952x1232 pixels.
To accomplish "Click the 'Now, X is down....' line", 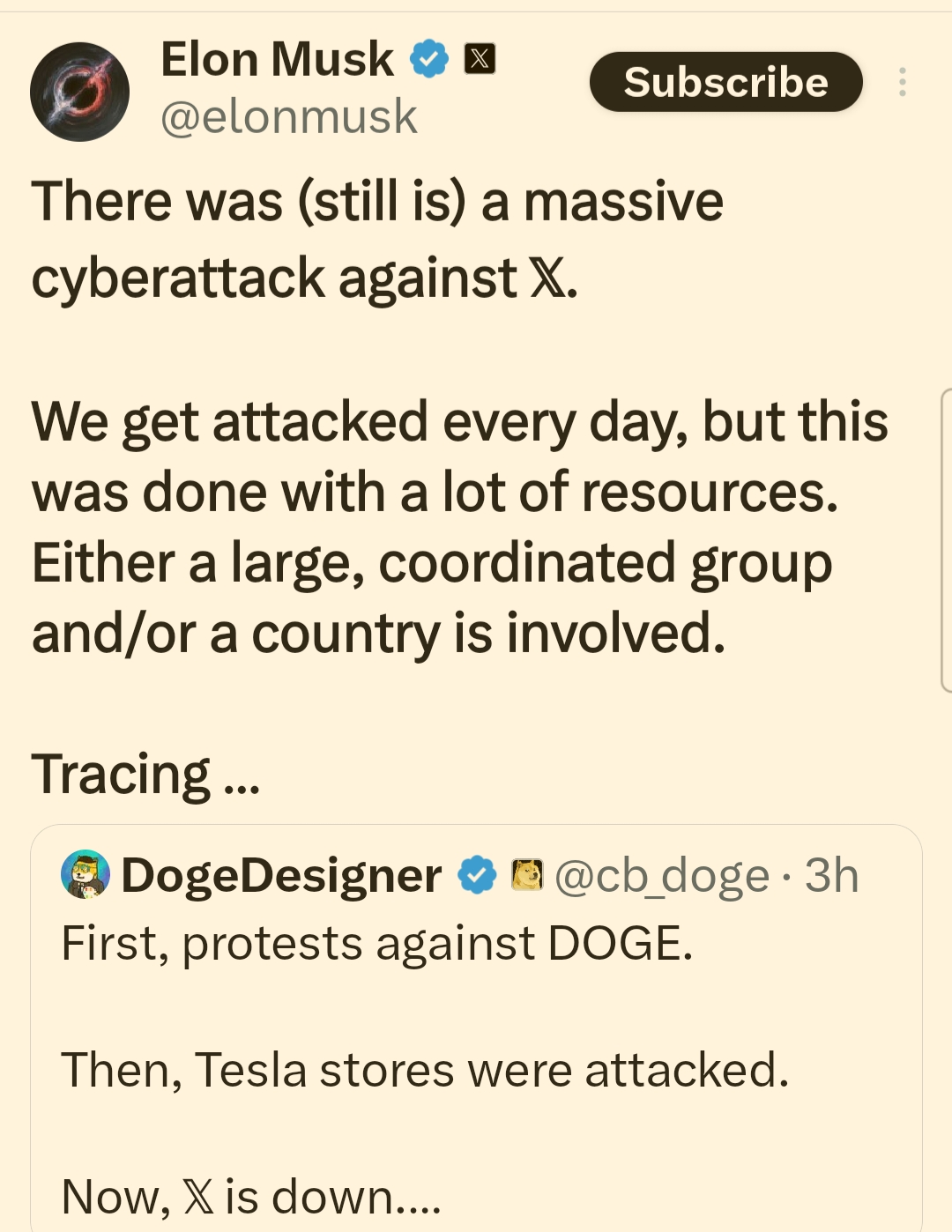I will [x=251, y=1197].
